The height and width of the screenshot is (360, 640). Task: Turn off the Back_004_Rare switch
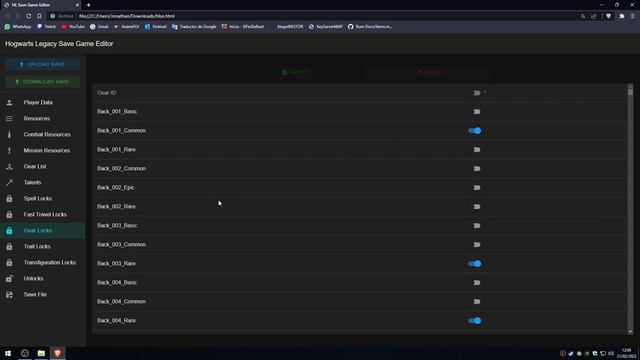point(475,320)
